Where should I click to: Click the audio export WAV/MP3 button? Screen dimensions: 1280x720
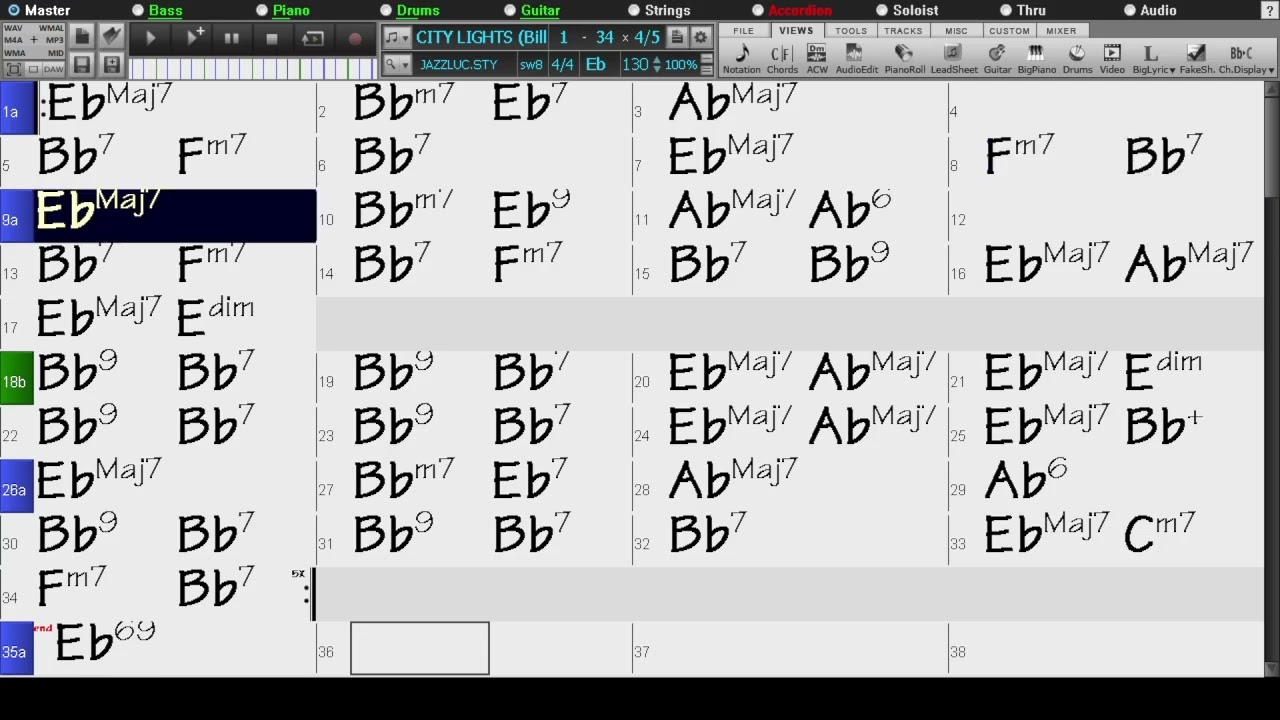(34, 40)
